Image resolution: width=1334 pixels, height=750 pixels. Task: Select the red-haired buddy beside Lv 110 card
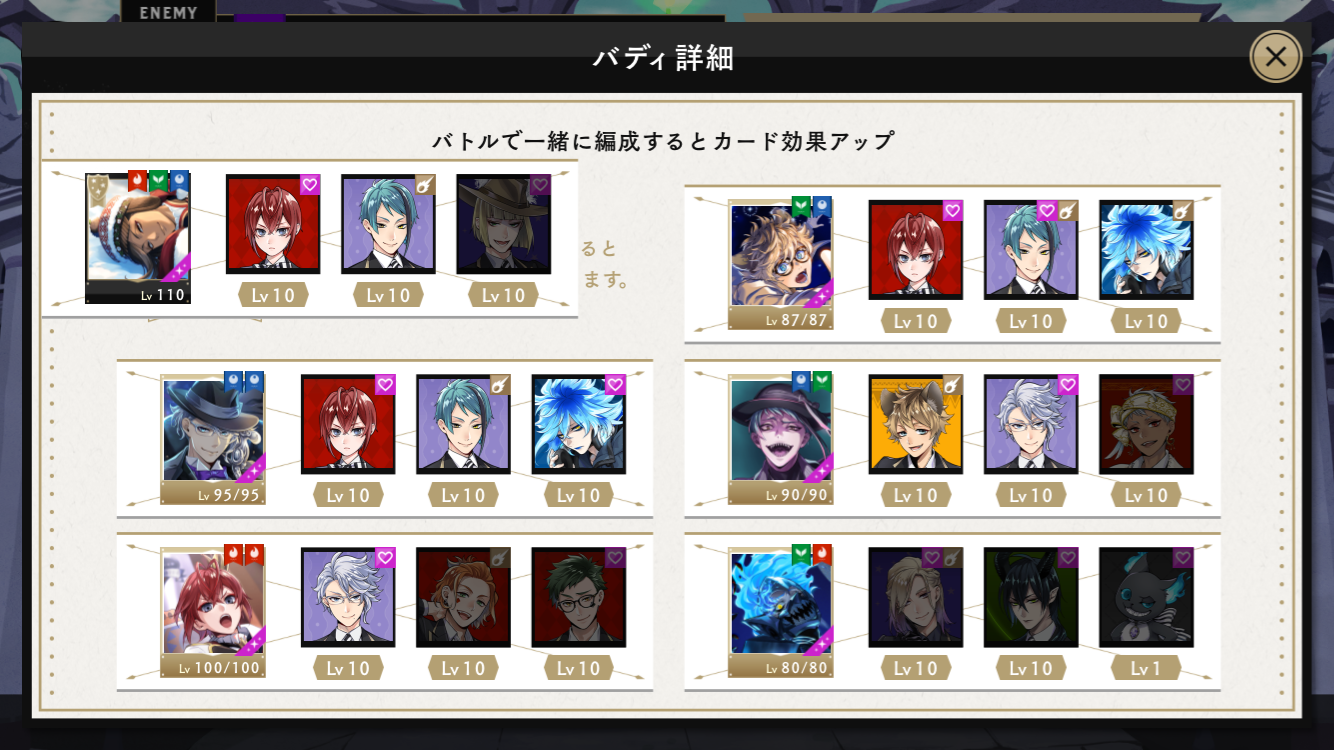(x=273, y=224)
